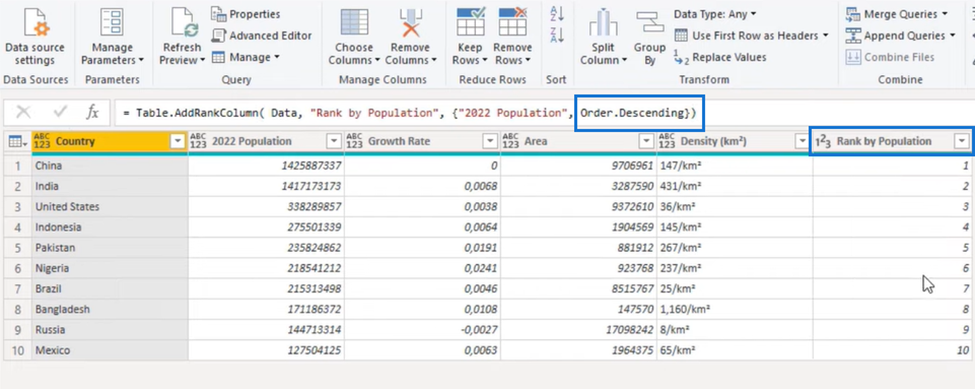This screenshot has height=389, width=975.
Task: Click the Group By icon
Action: 650,22
